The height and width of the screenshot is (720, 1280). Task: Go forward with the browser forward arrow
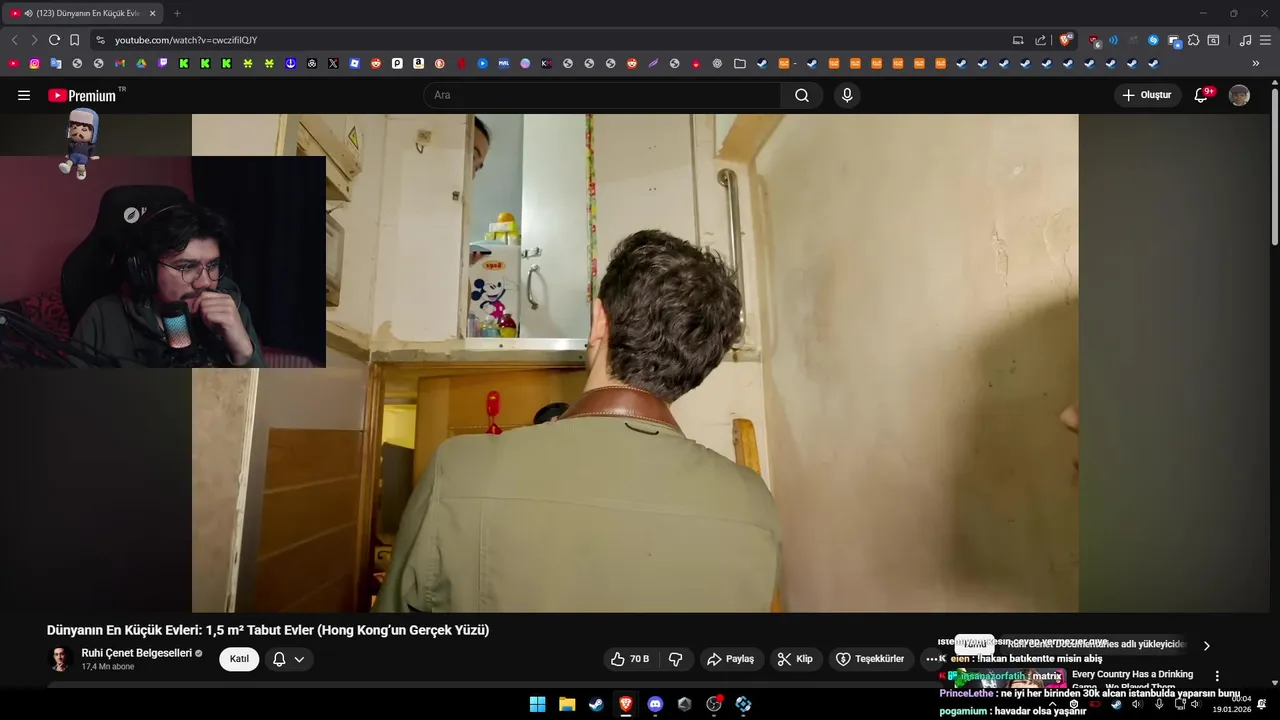[x=34, y=40]
